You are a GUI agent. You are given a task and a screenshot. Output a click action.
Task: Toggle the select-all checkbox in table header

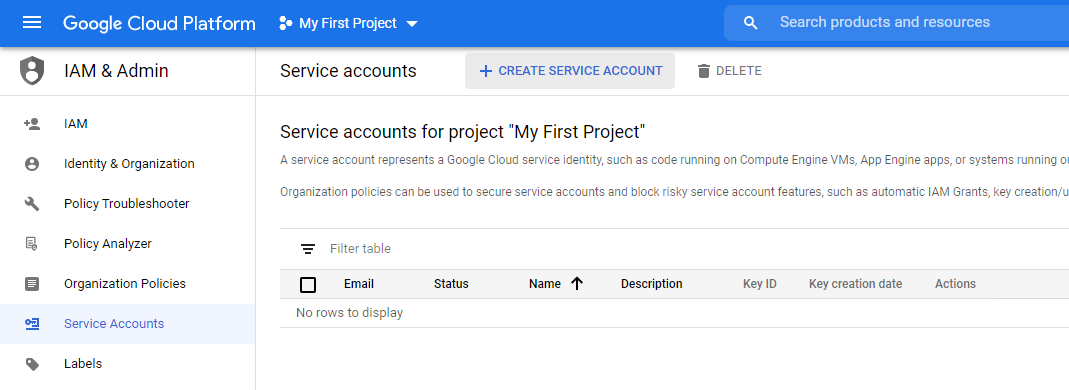[x=308, y=284]
